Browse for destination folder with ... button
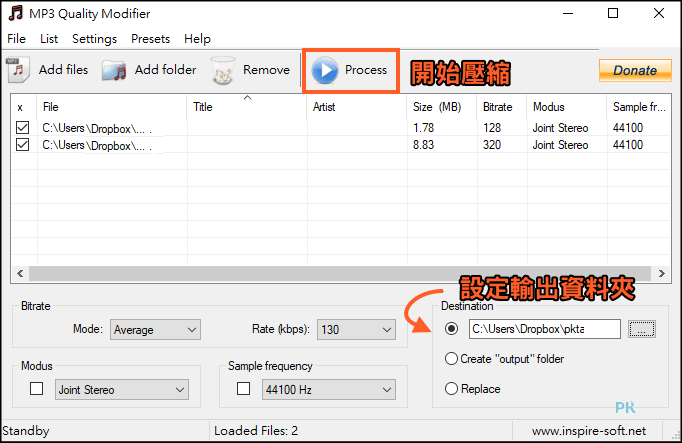Image resolution: width=682 pixels, height=443 pixels. (642, 329)
